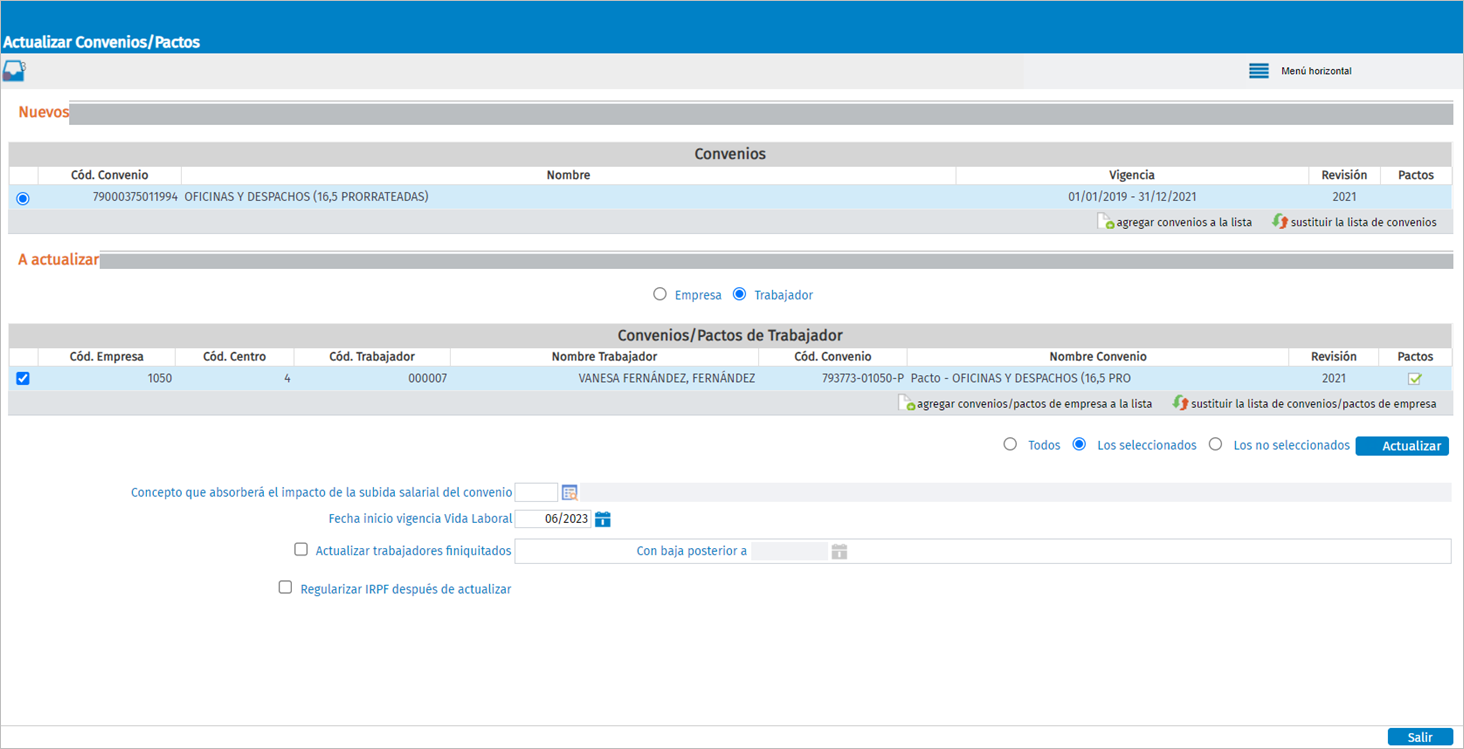Select the Los seleccionados radio option

pos(1079,444)
